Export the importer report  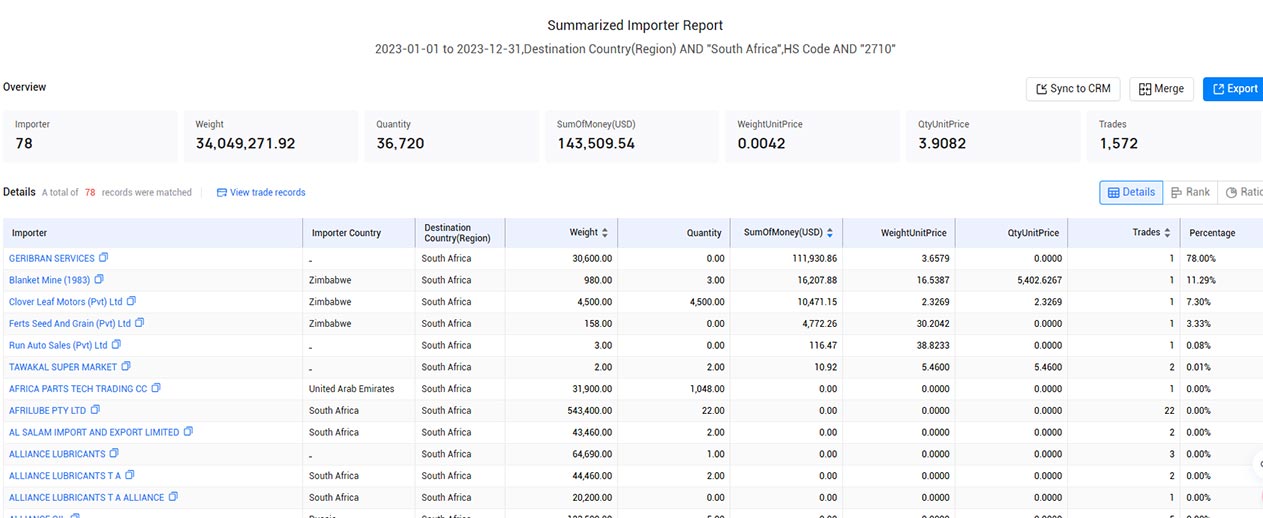[1234, 89]
